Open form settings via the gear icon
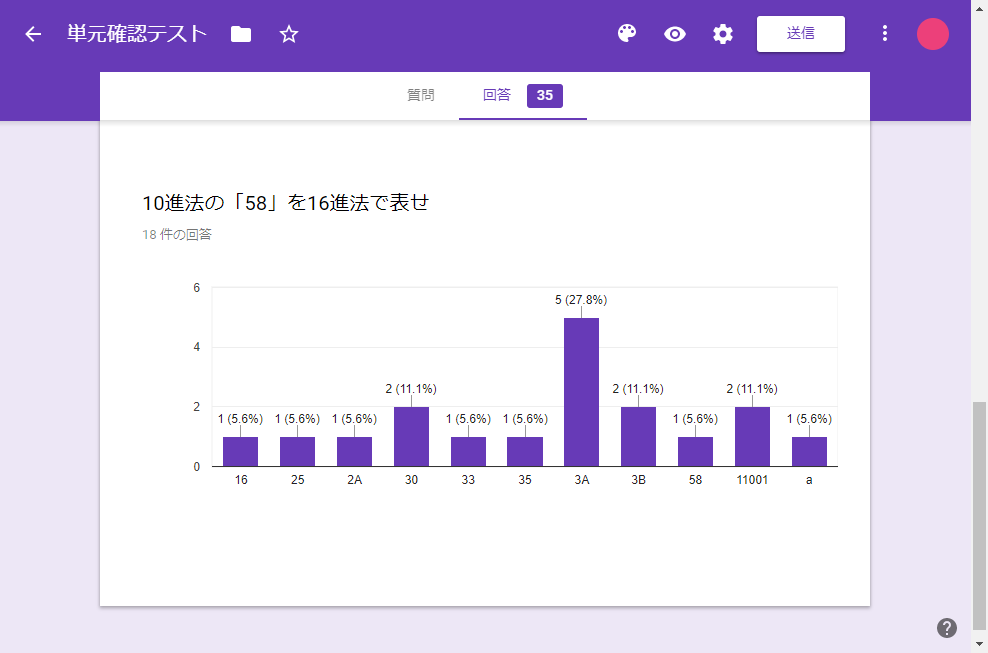Screen dimensions: 988x653 pyautogui.click(x=723, y=34)
